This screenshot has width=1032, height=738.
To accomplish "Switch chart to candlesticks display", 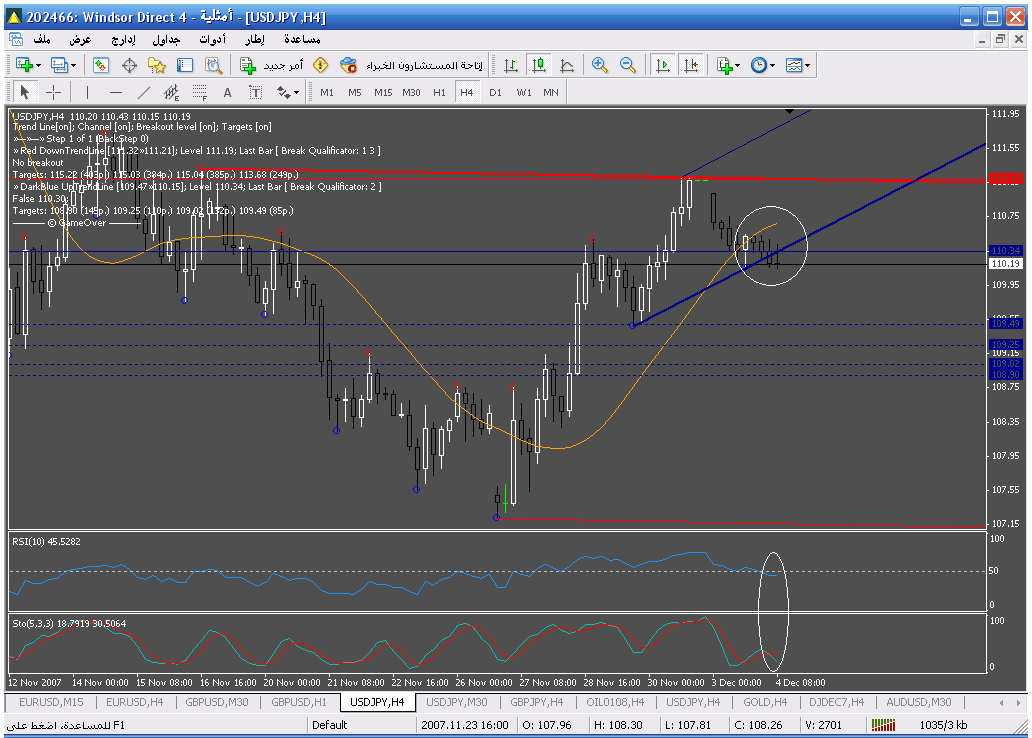I will click(539, 65).
